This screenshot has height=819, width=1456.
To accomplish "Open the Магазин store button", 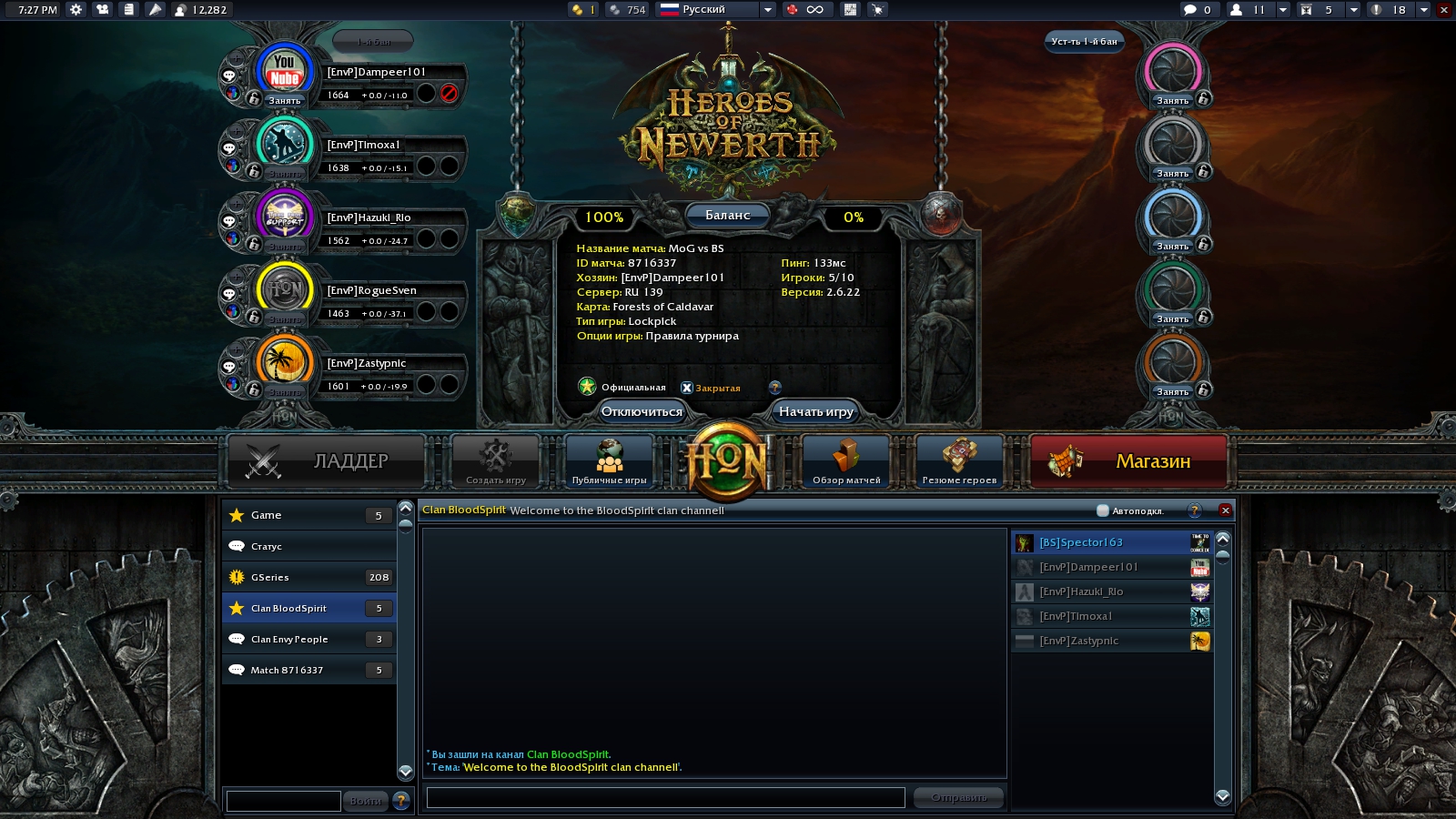I will [x=1129, y=461].
